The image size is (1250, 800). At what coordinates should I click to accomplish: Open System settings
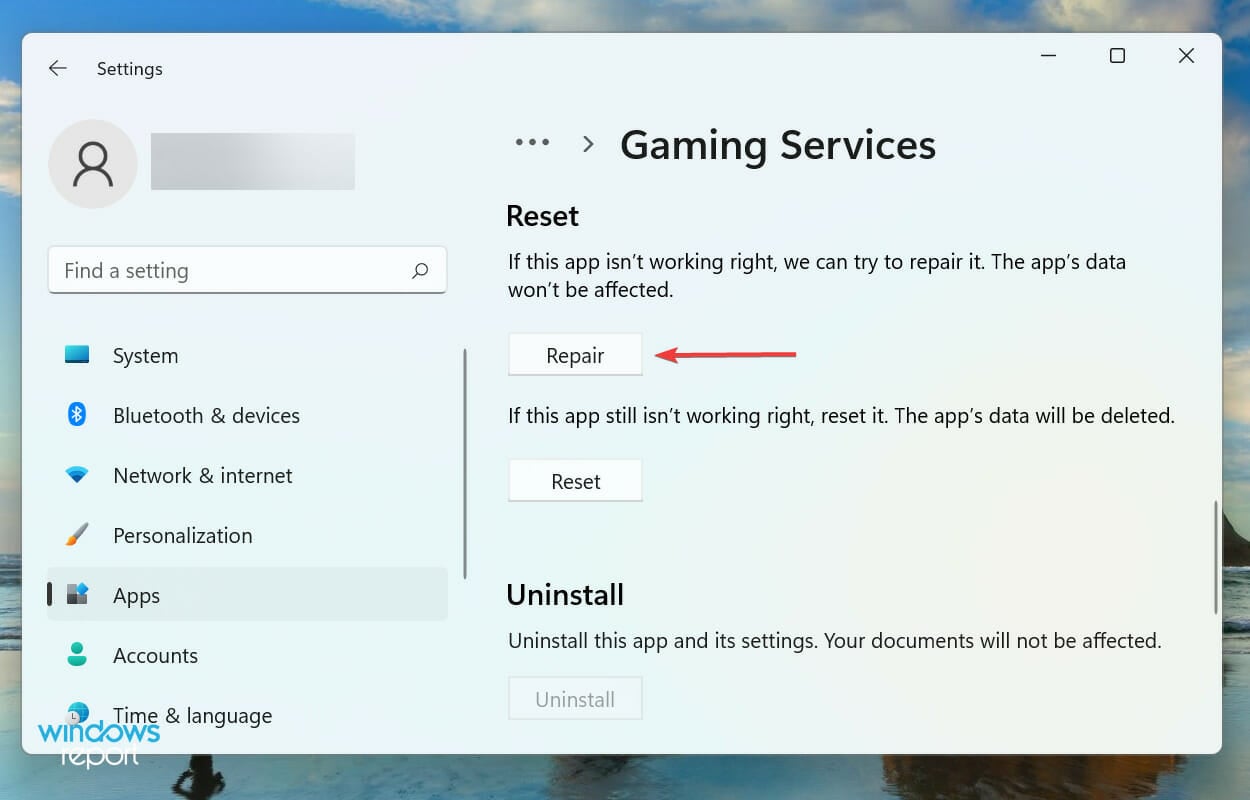145,356
